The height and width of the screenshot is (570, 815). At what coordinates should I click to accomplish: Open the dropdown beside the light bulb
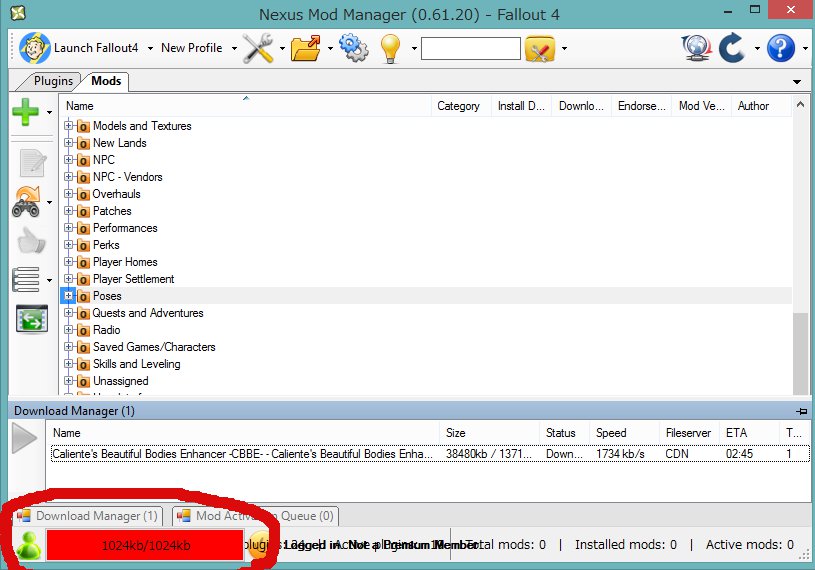[414, 48]
